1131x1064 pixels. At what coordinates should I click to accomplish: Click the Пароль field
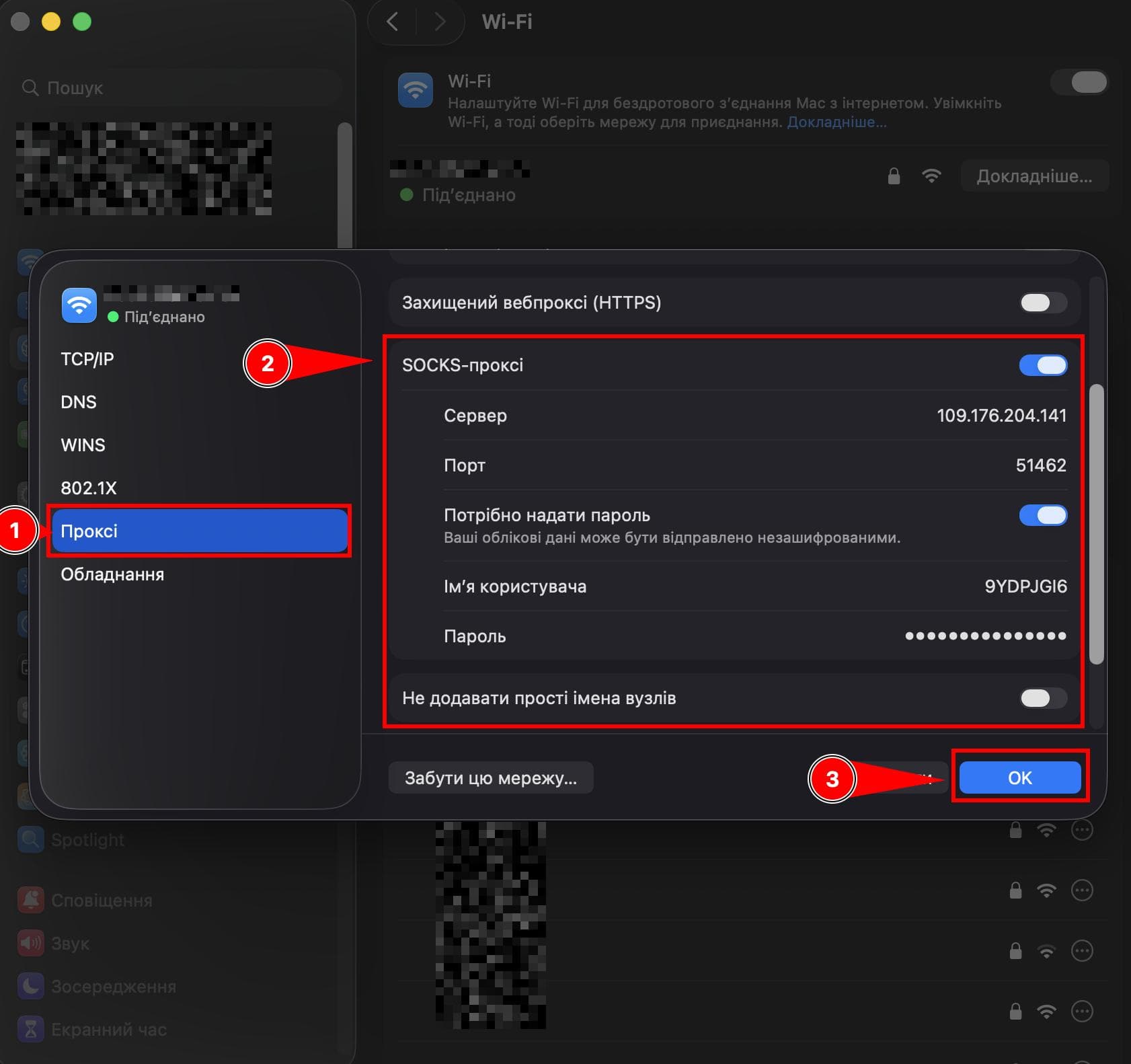click(985, 636)
